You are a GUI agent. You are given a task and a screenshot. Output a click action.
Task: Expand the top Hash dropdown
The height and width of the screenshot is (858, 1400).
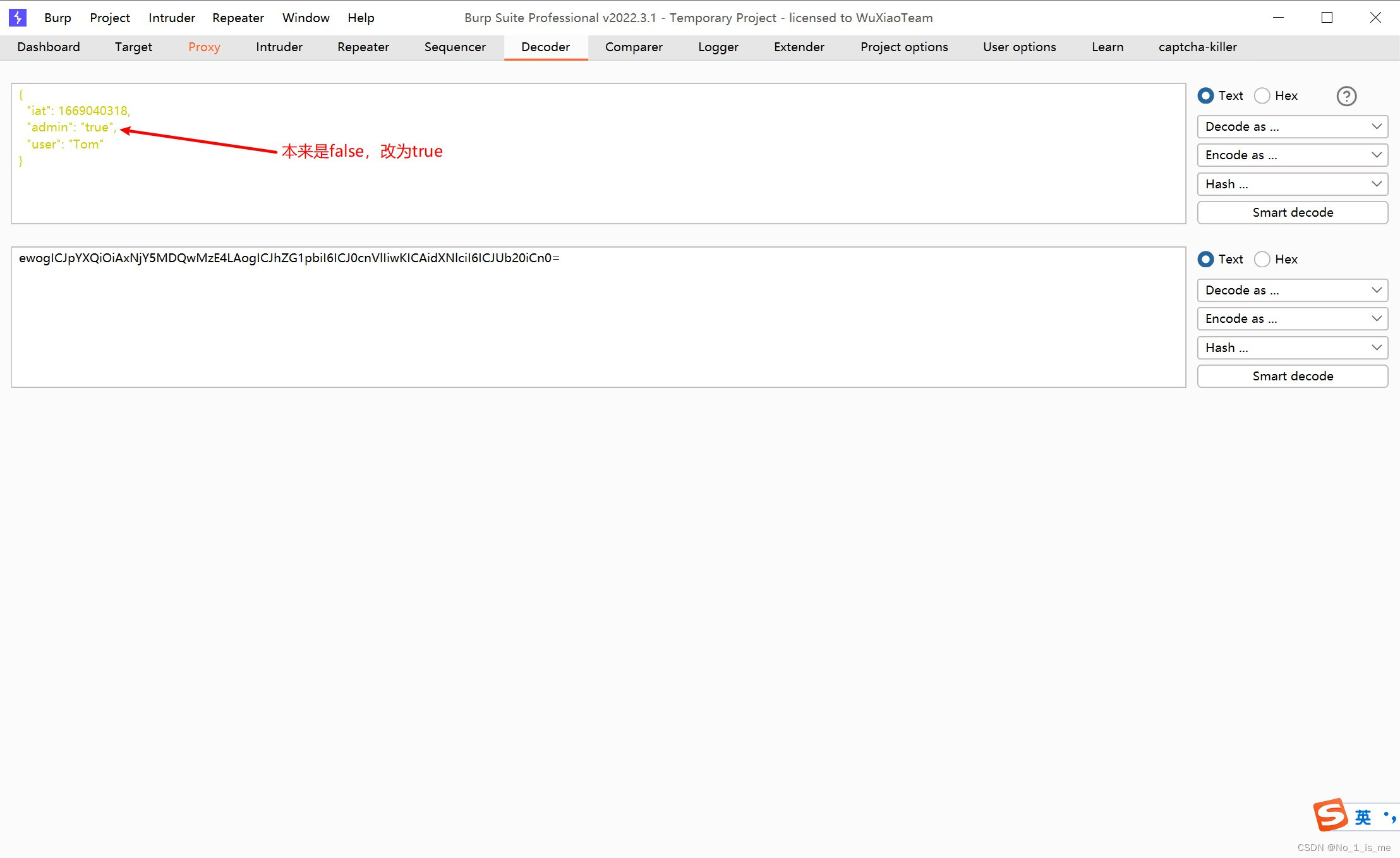pyautogui.click(x=1291, y=184)
